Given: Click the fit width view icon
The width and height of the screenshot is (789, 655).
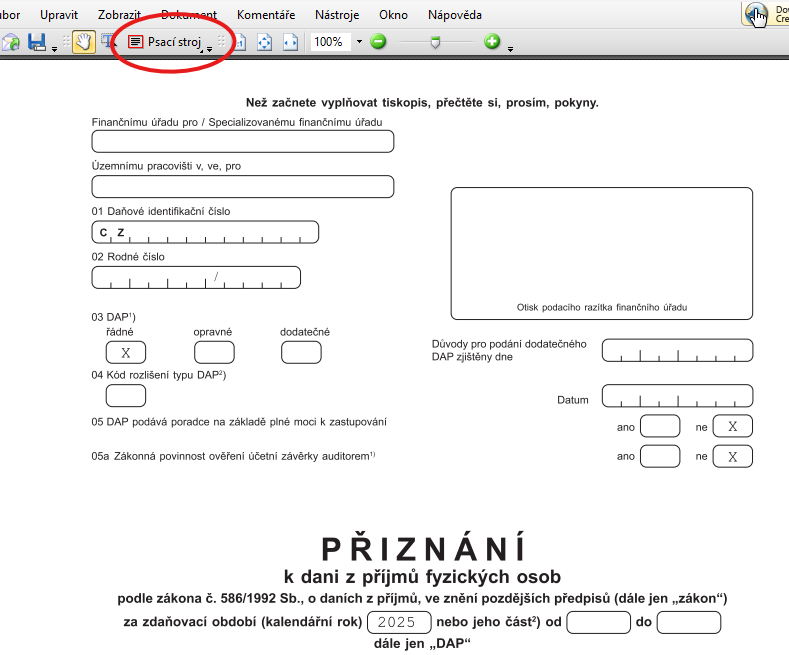Looking at the screenshot, I should tap(290, 42).
